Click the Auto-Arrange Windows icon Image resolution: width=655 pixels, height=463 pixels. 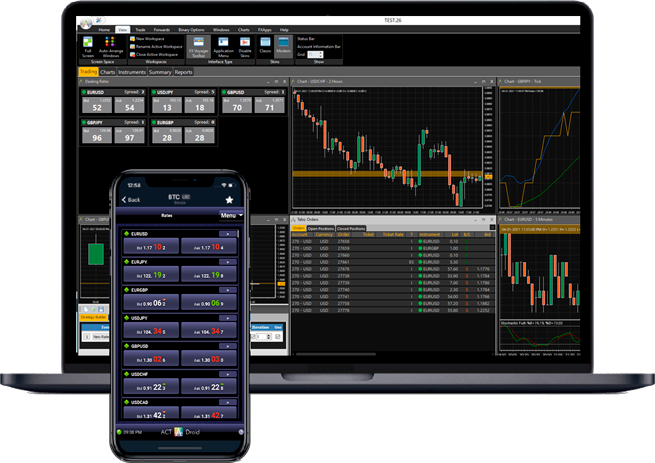(110, 46)
